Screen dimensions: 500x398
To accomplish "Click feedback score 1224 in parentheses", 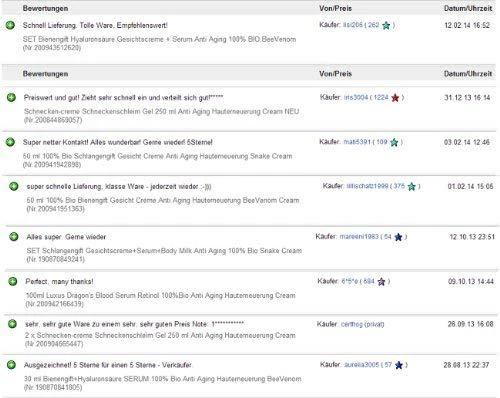I will point(381,97).
